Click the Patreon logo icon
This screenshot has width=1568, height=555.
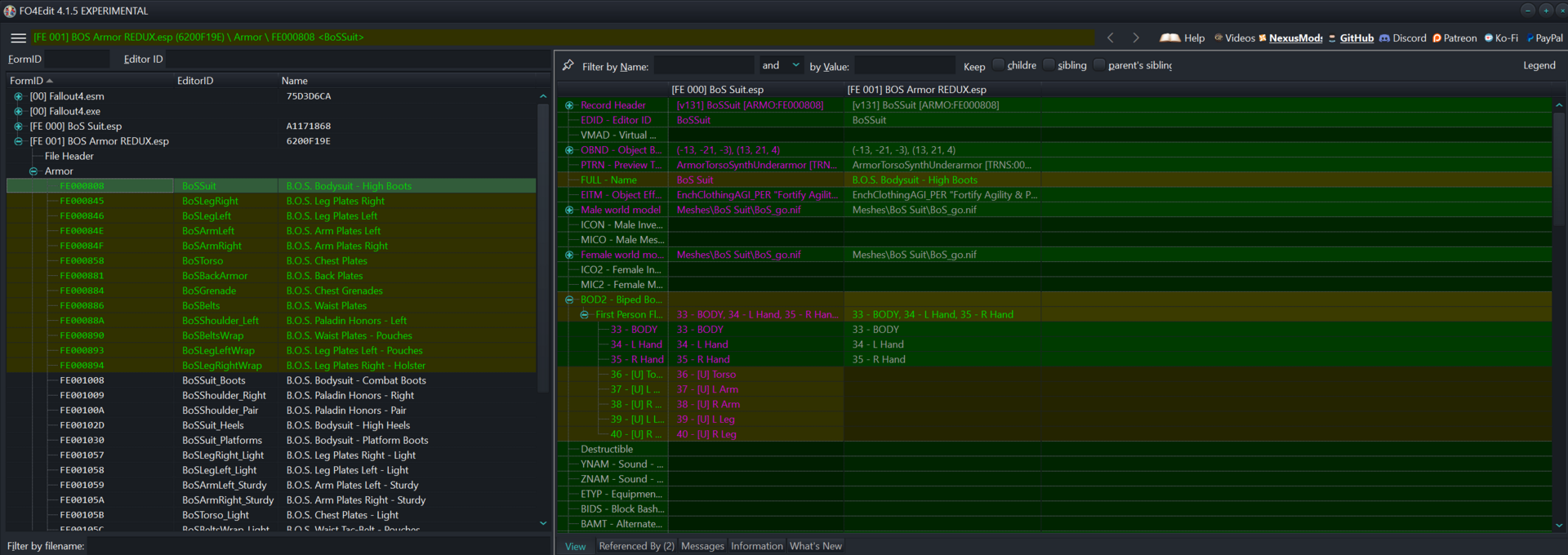[x=1437, y=38]
